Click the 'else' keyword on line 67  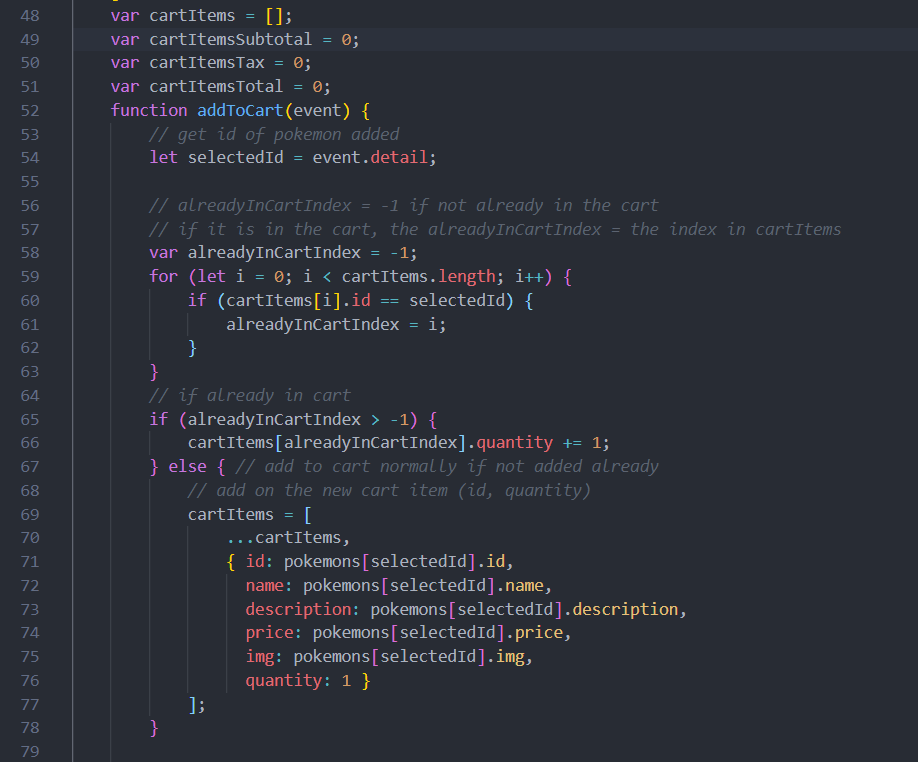187,466
